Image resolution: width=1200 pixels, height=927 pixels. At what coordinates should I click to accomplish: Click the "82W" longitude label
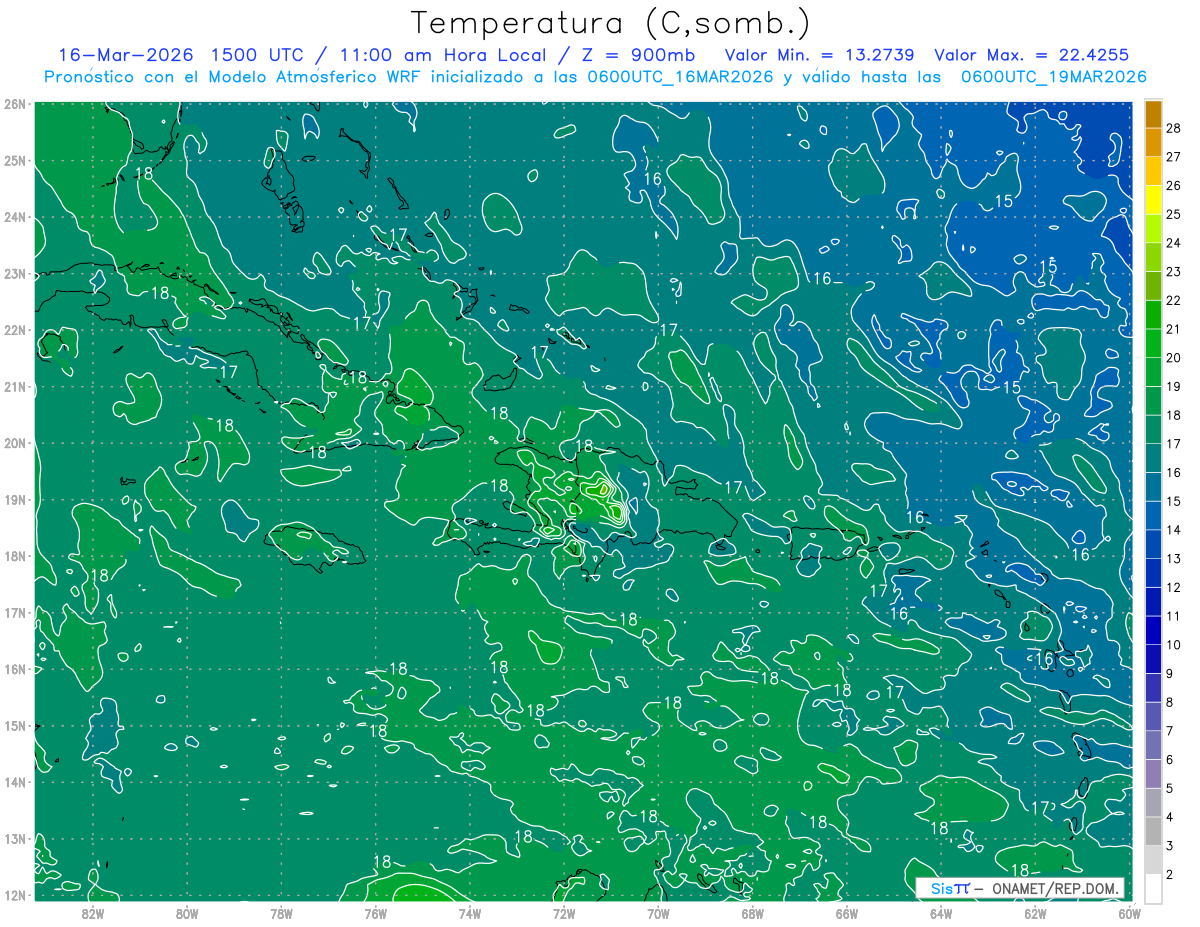coord(92,912)
